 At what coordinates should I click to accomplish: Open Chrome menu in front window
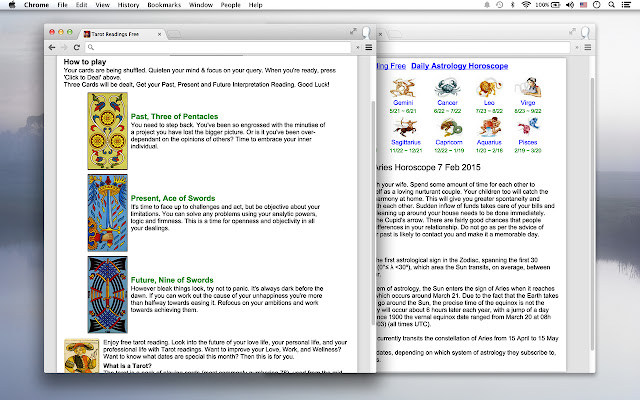tap(369, 47)
